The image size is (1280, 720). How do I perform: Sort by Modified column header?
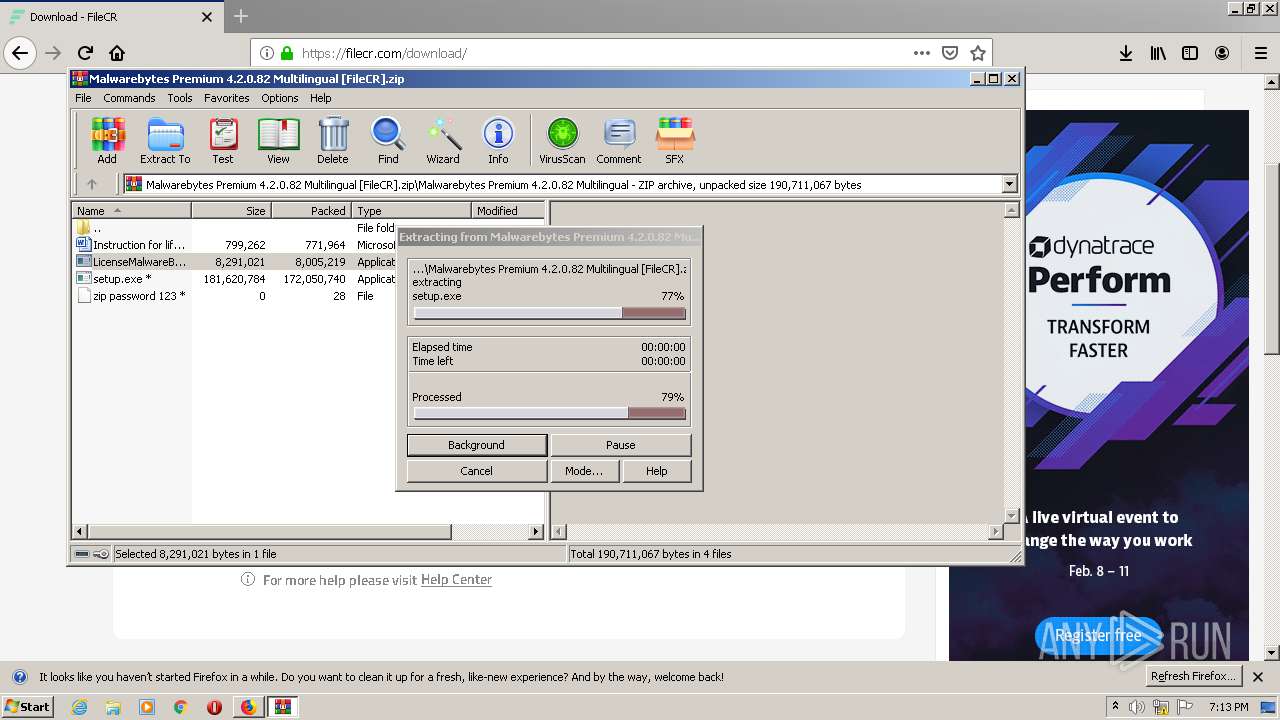(x=508, y=210)
